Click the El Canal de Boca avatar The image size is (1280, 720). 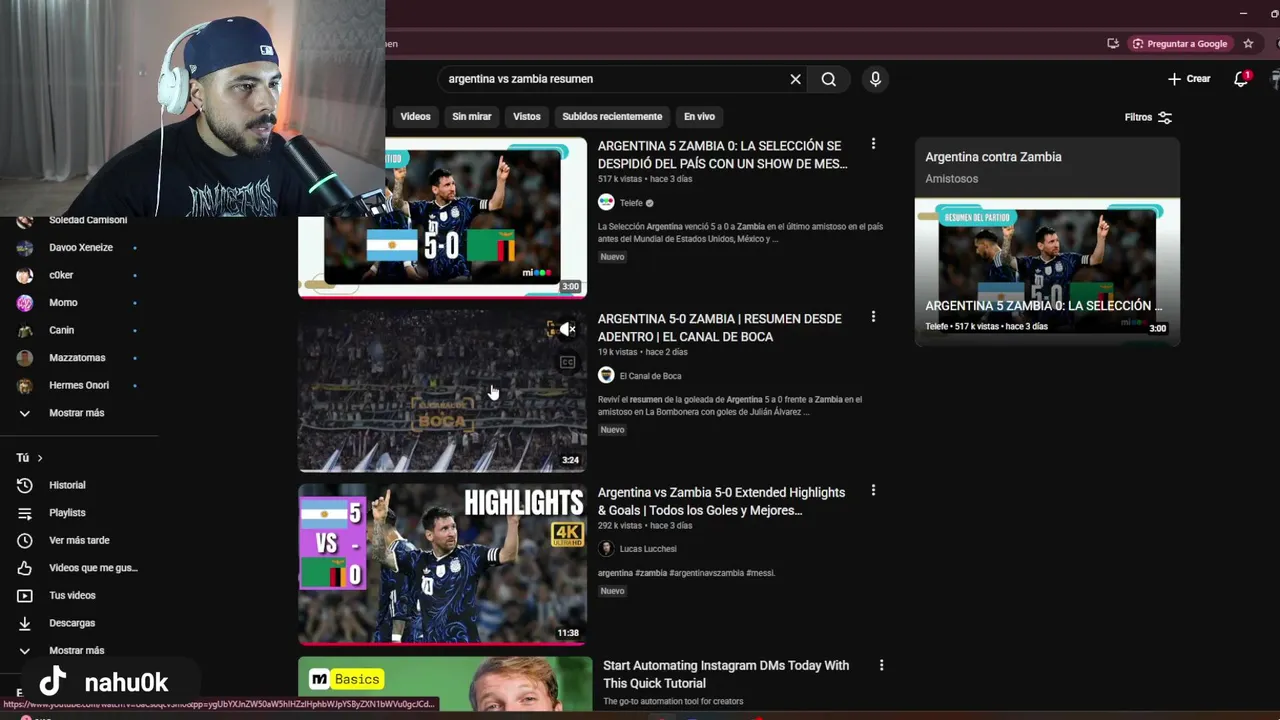(x=606, y=375)
